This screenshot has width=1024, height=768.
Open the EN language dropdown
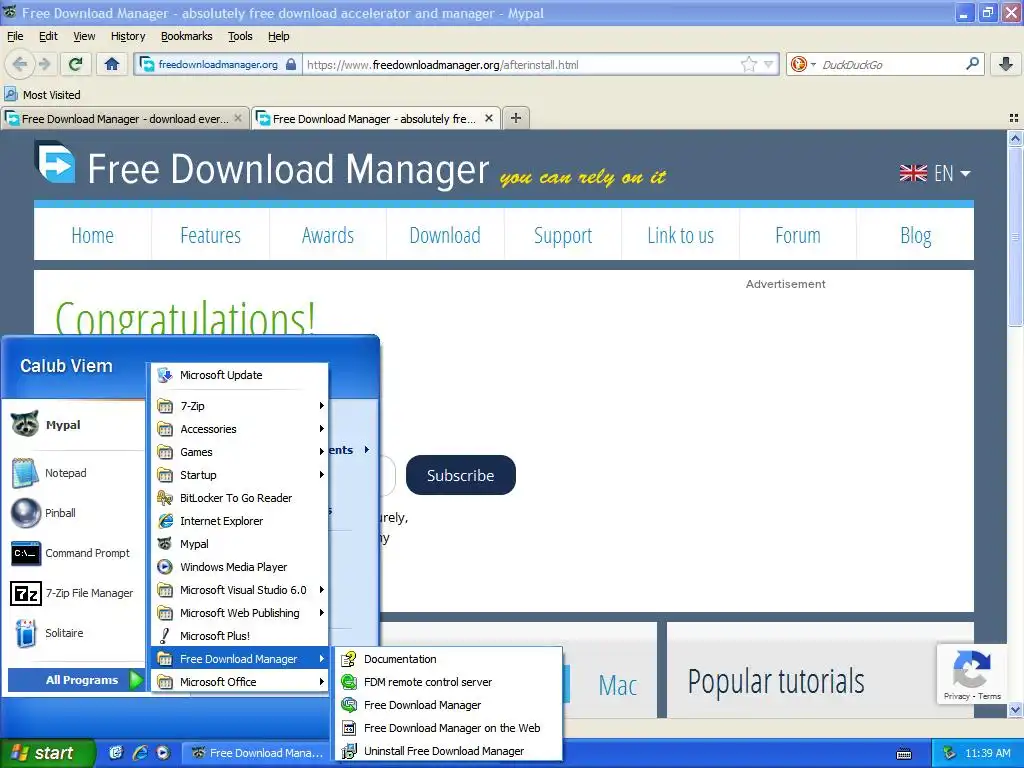[x=935, y=173]
